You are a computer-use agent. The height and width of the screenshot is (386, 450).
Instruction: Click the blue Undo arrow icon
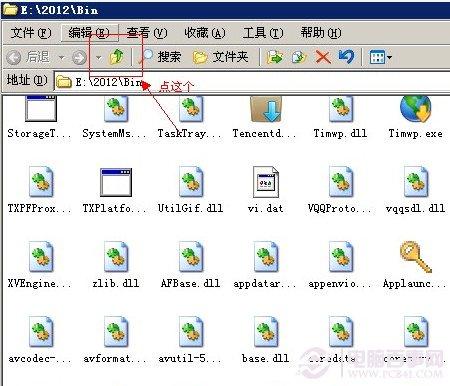346,57
